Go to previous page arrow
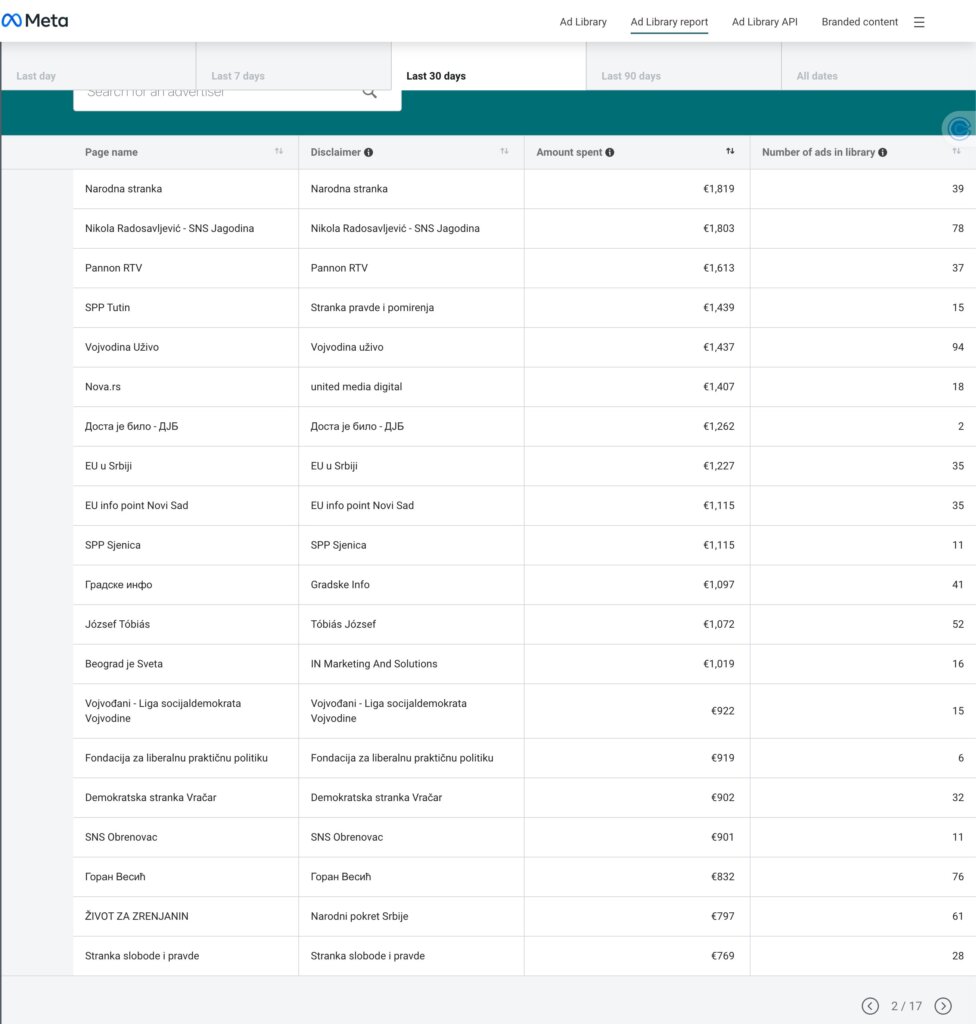This screenshot has height=1024, width=976. (870, 1006)
